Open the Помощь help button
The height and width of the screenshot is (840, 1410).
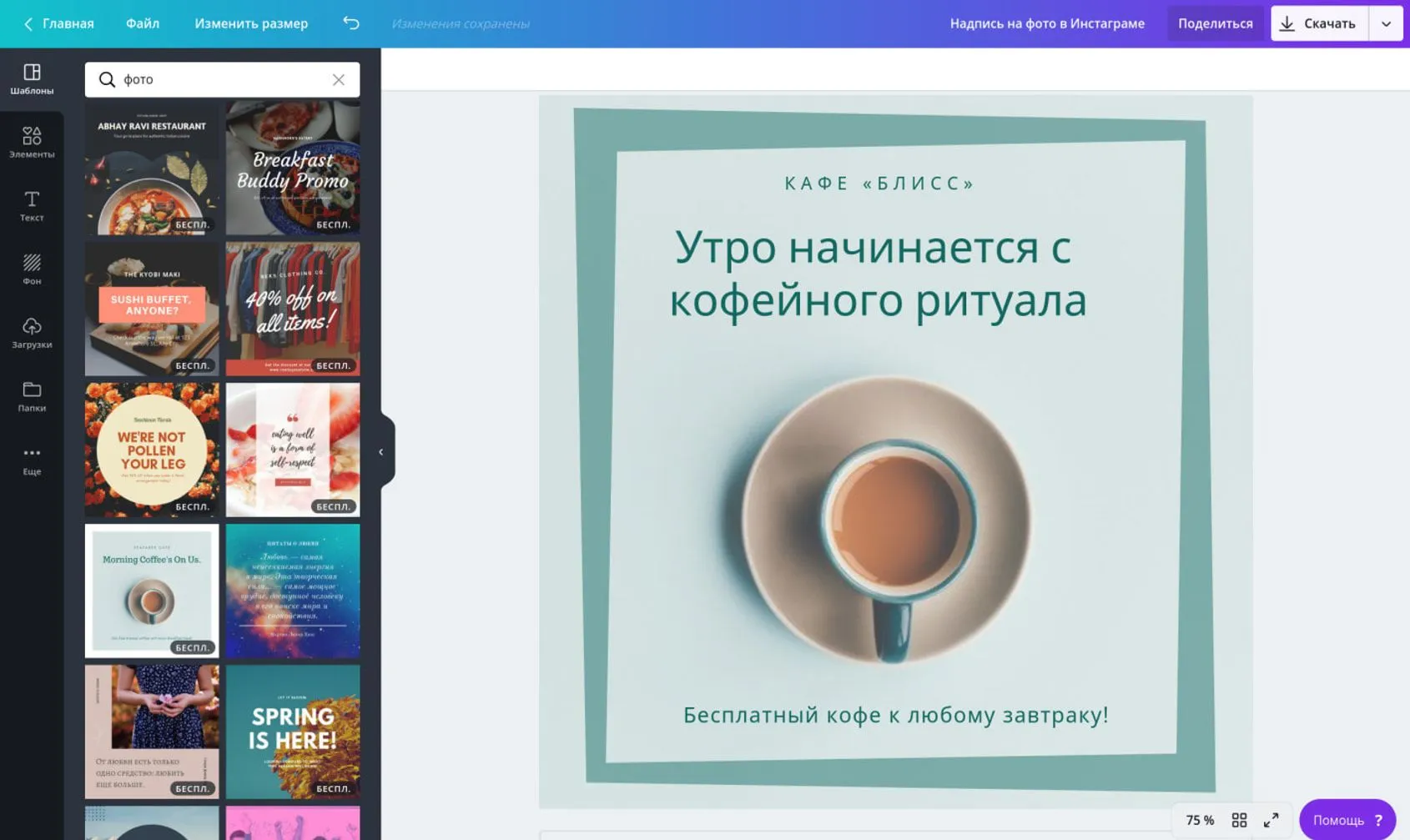[x=1347, y=820]
